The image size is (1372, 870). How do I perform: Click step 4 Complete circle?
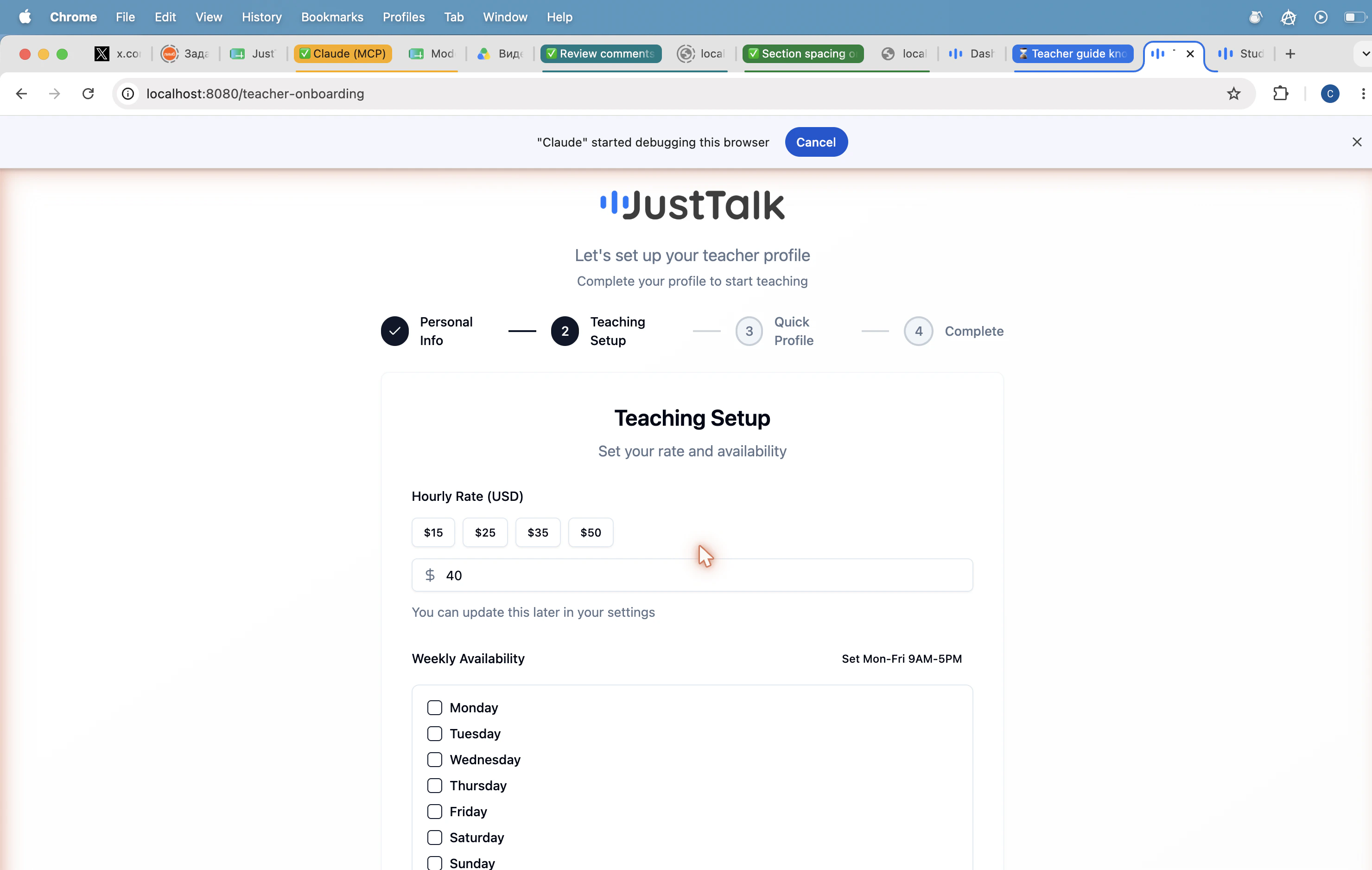[x=919, y=331]
